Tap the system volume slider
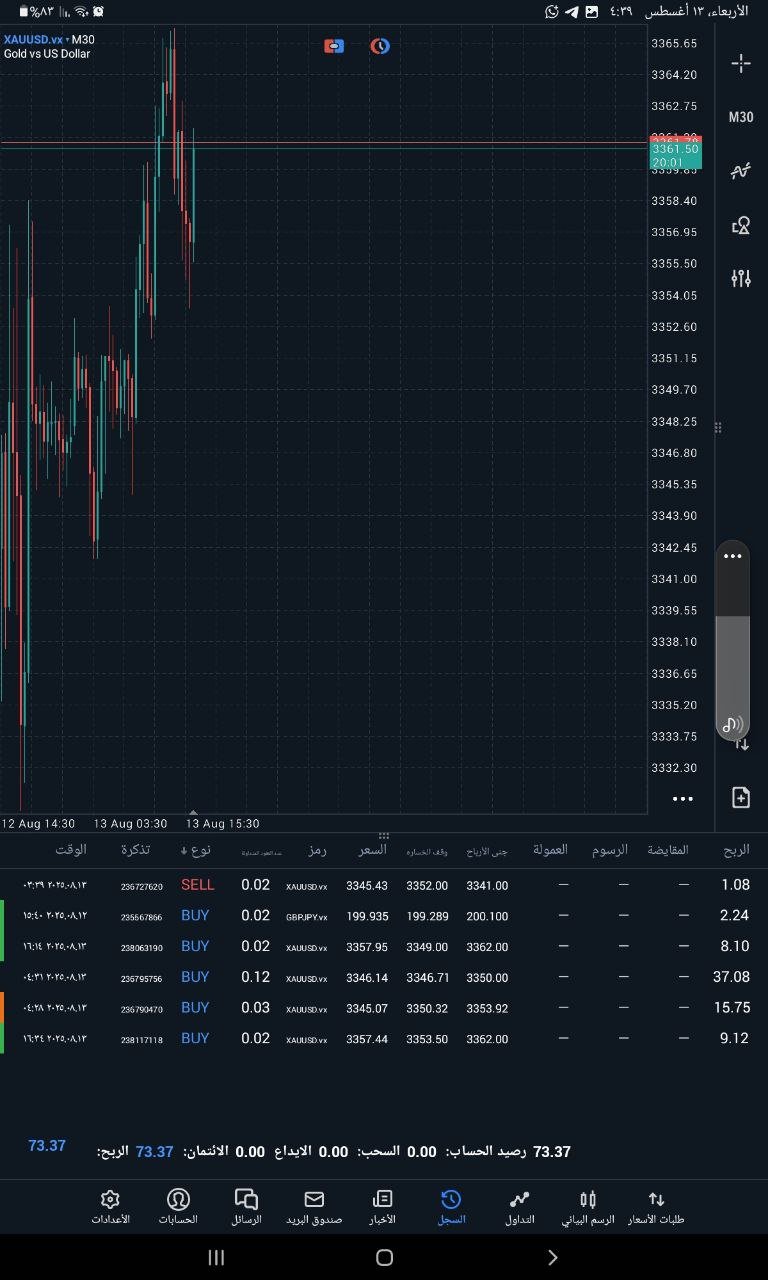The width and height of the screenshot is (768, 1280). pyautogui.click(x=733, y=660)
